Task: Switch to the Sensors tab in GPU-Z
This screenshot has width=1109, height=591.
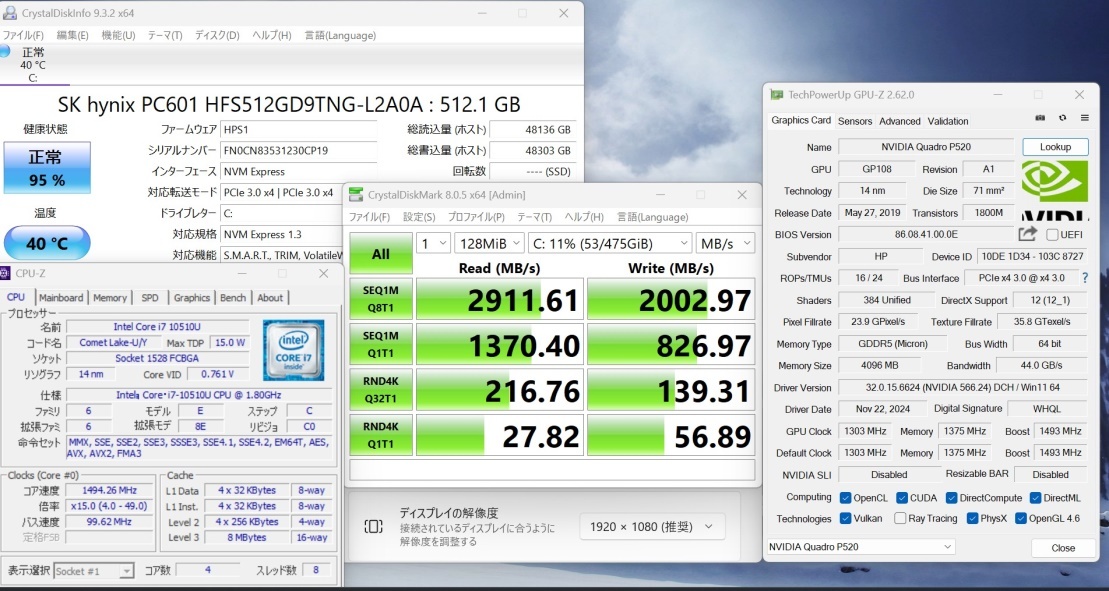Action: (856, 120)
